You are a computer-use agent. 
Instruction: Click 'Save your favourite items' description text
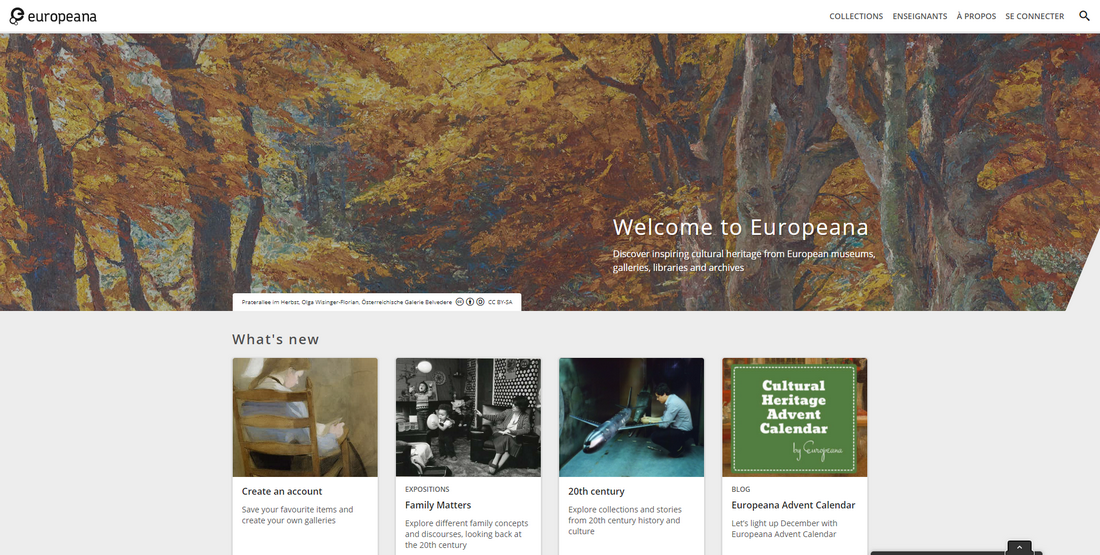297,515
